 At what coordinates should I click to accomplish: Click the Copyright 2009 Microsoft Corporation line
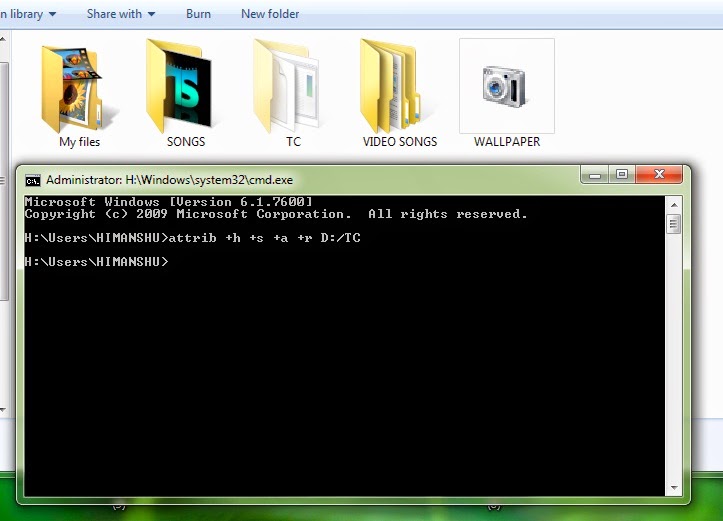276,214
